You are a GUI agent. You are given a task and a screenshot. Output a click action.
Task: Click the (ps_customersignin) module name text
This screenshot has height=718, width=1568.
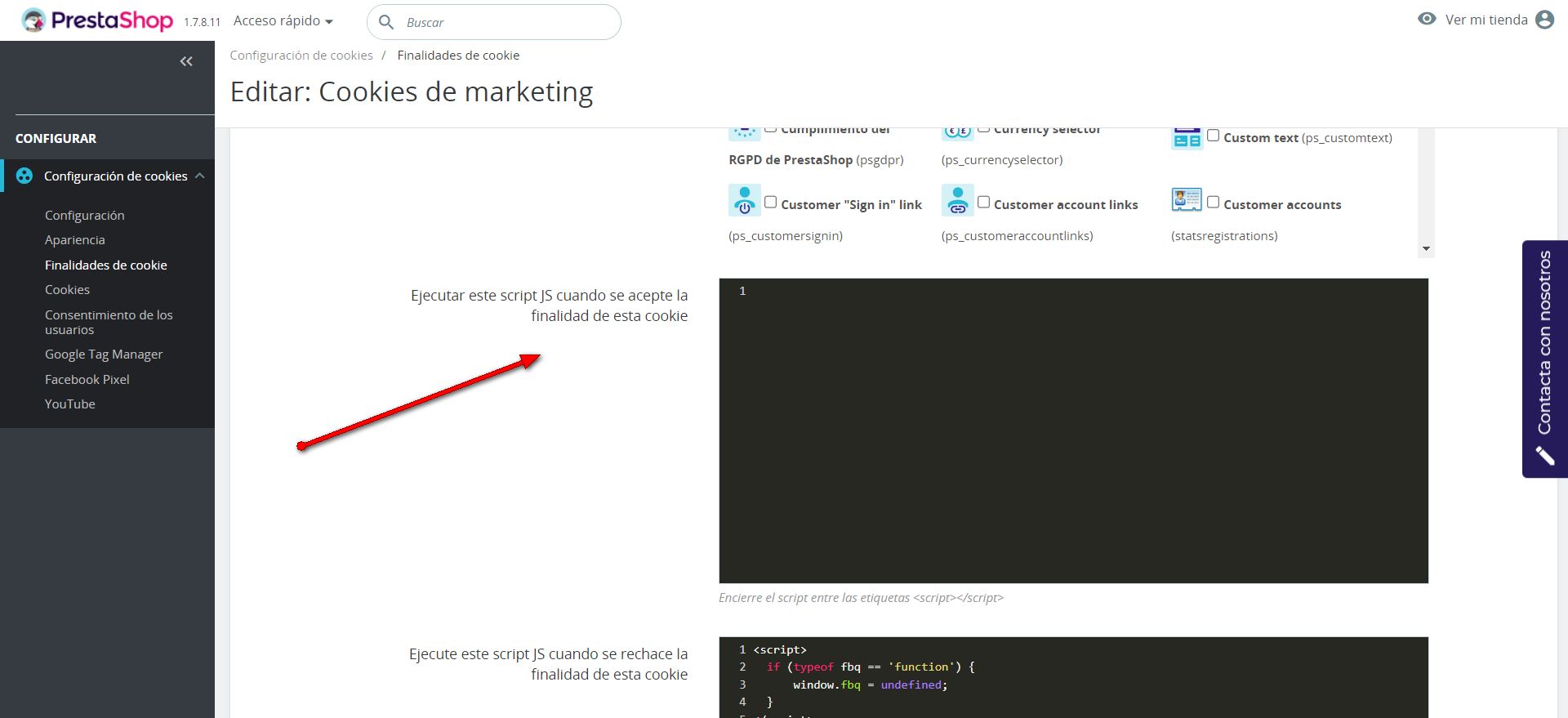pyautogui.click(x=786, y=235)
